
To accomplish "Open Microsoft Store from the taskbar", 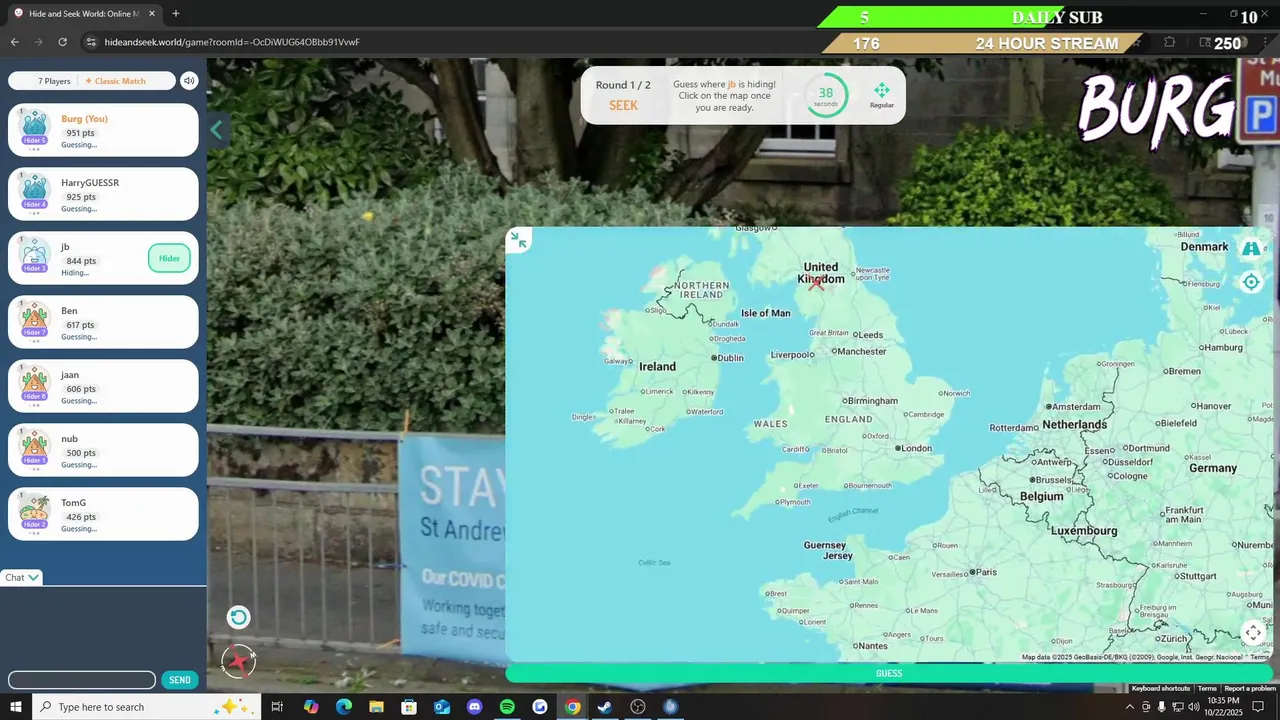I will (x=409, y=707).
